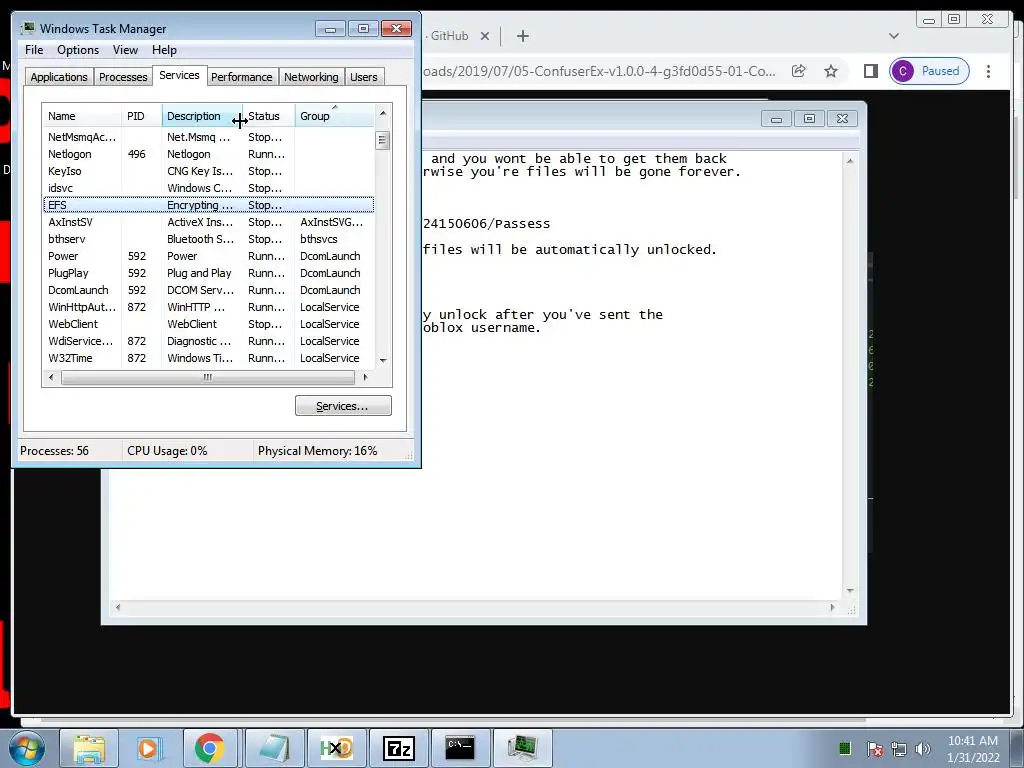Click the Task Manager title bar icon
This screenshot has height=768, width=1024.
tap(27, 29)
